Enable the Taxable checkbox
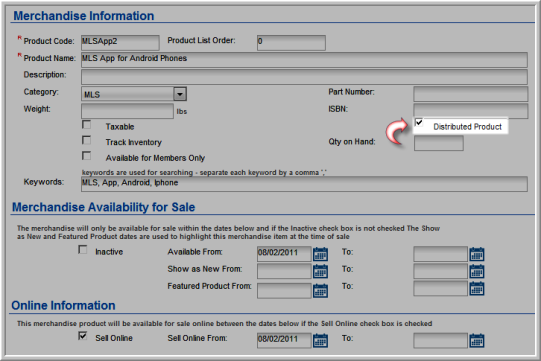 point(87,124)
